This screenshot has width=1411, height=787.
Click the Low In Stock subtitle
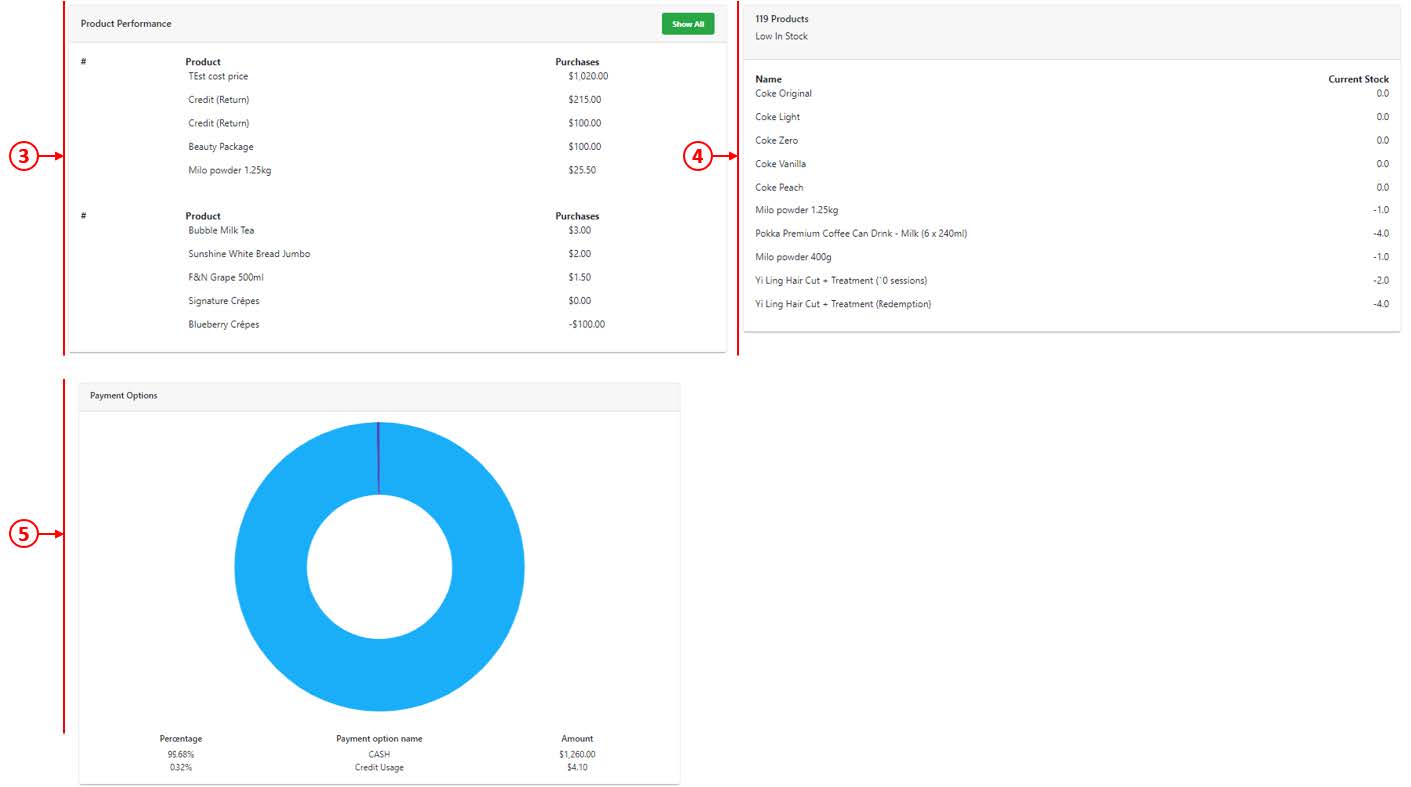[782, 36]
